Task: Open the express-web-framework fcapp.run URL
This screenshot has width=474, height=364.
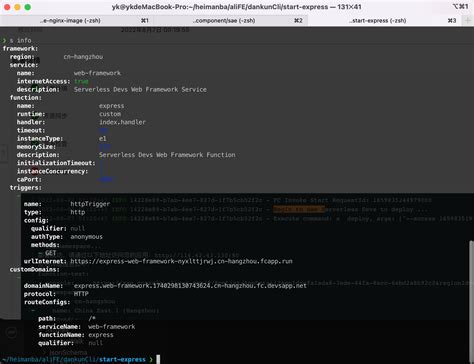Action: 181,261
